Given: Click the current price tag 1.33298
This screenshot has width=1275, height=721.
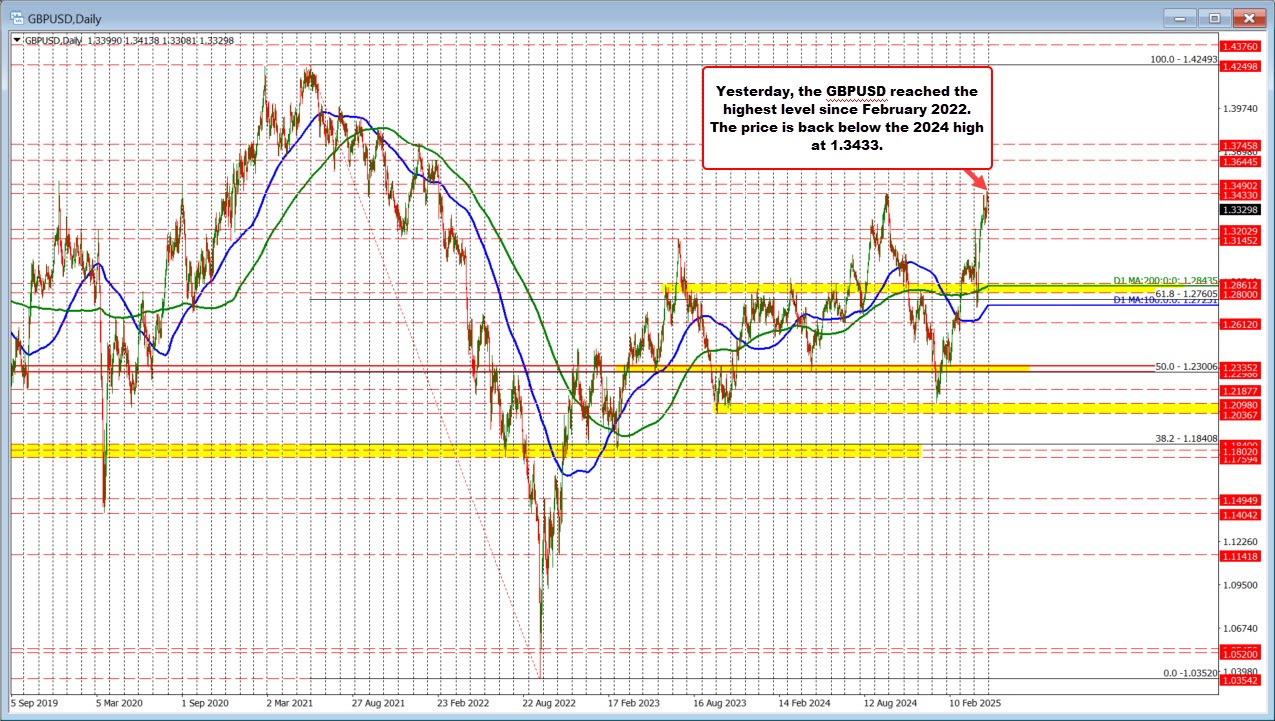Looking at the screenshot, I should (x=1243, y=210).
